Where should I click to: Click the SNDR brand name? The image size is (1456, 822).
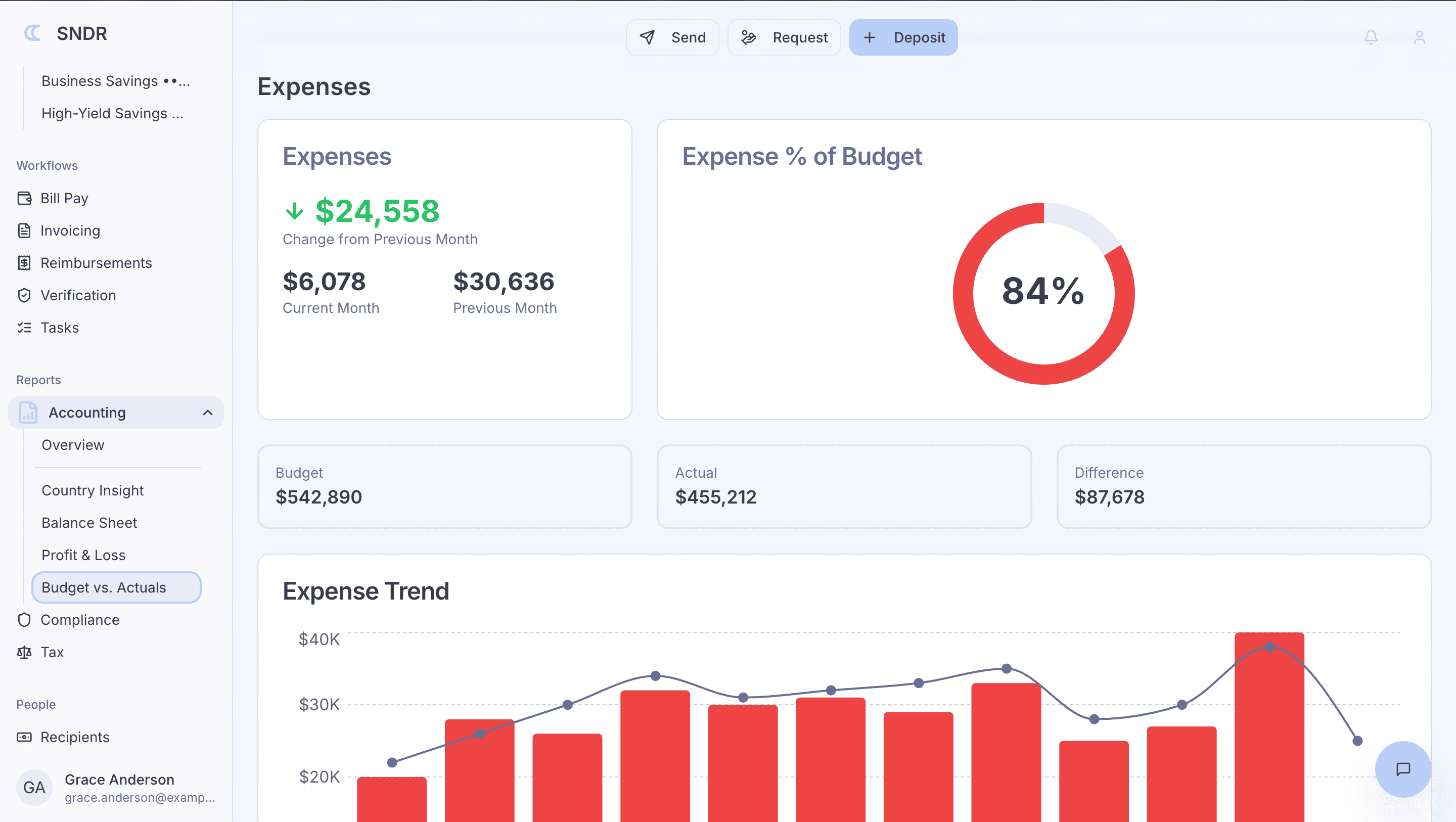81,33
